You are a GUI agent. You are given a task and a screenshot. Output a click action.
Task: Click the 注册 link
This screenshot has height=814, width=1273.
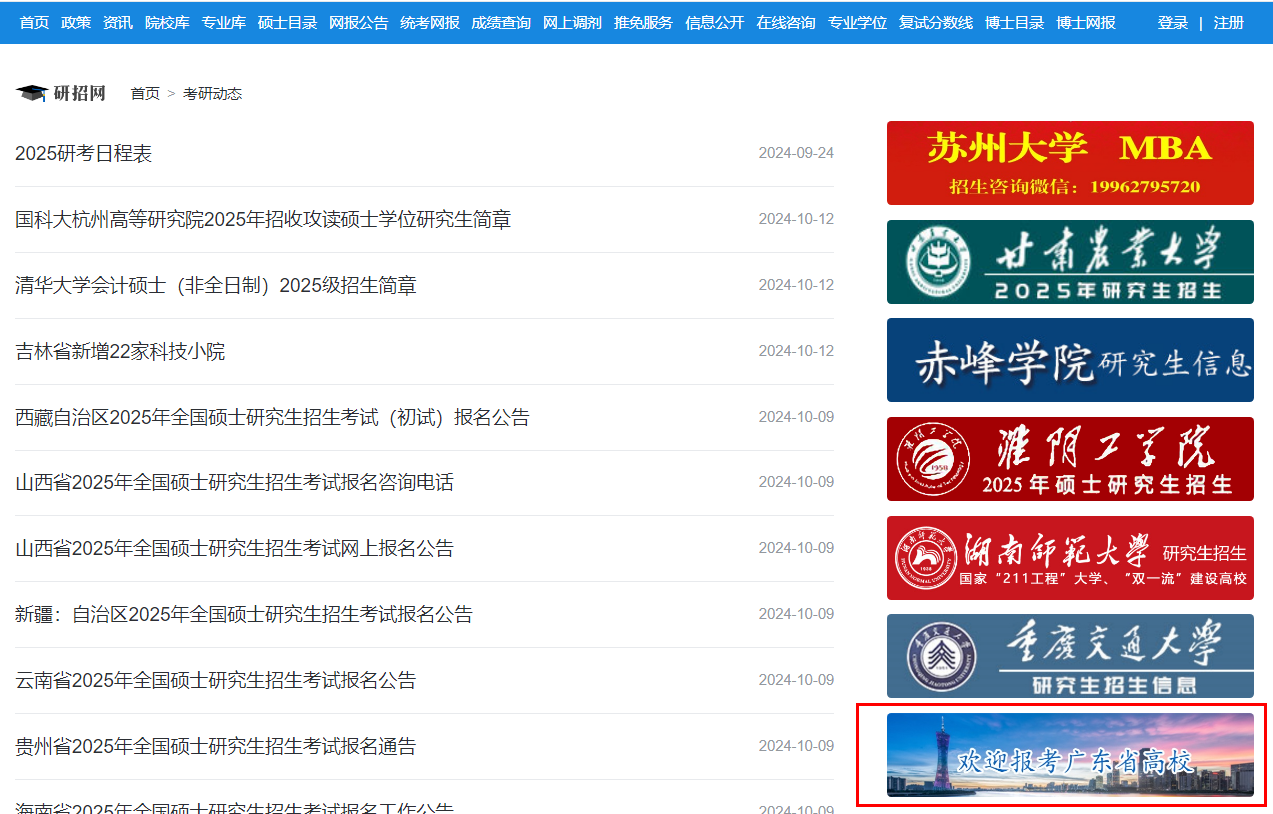point(1229,22)
